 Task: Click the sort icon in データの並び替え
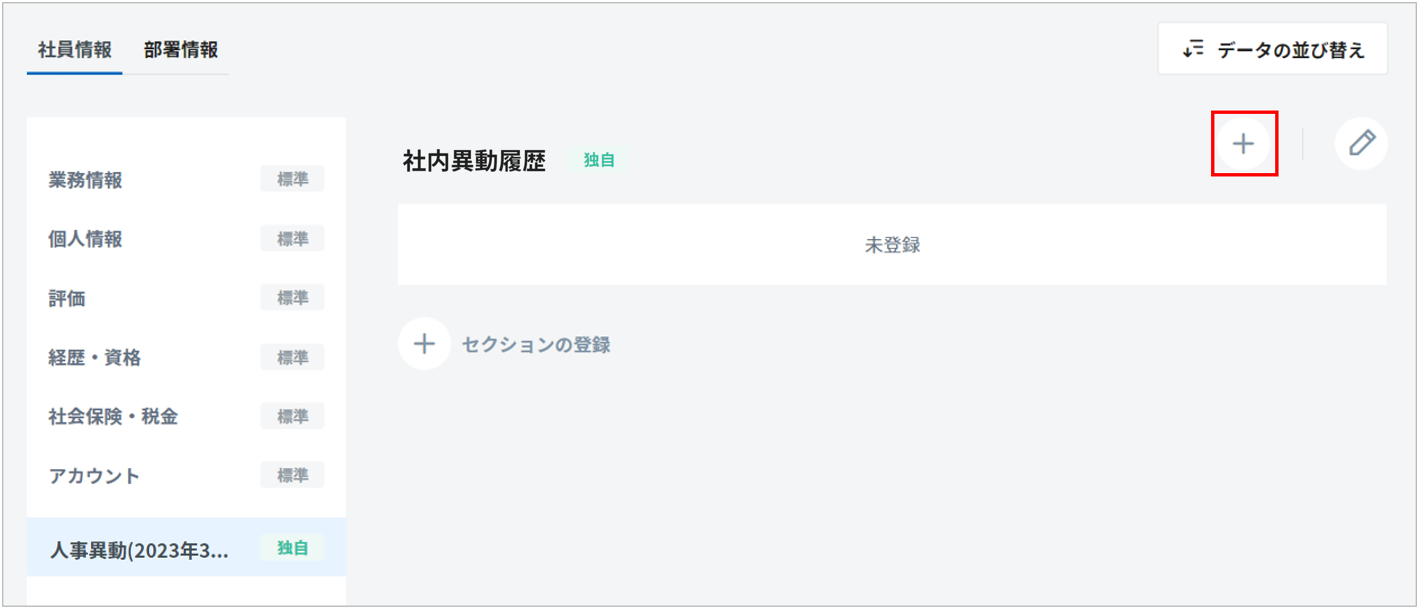click(x=1192, y=49)
